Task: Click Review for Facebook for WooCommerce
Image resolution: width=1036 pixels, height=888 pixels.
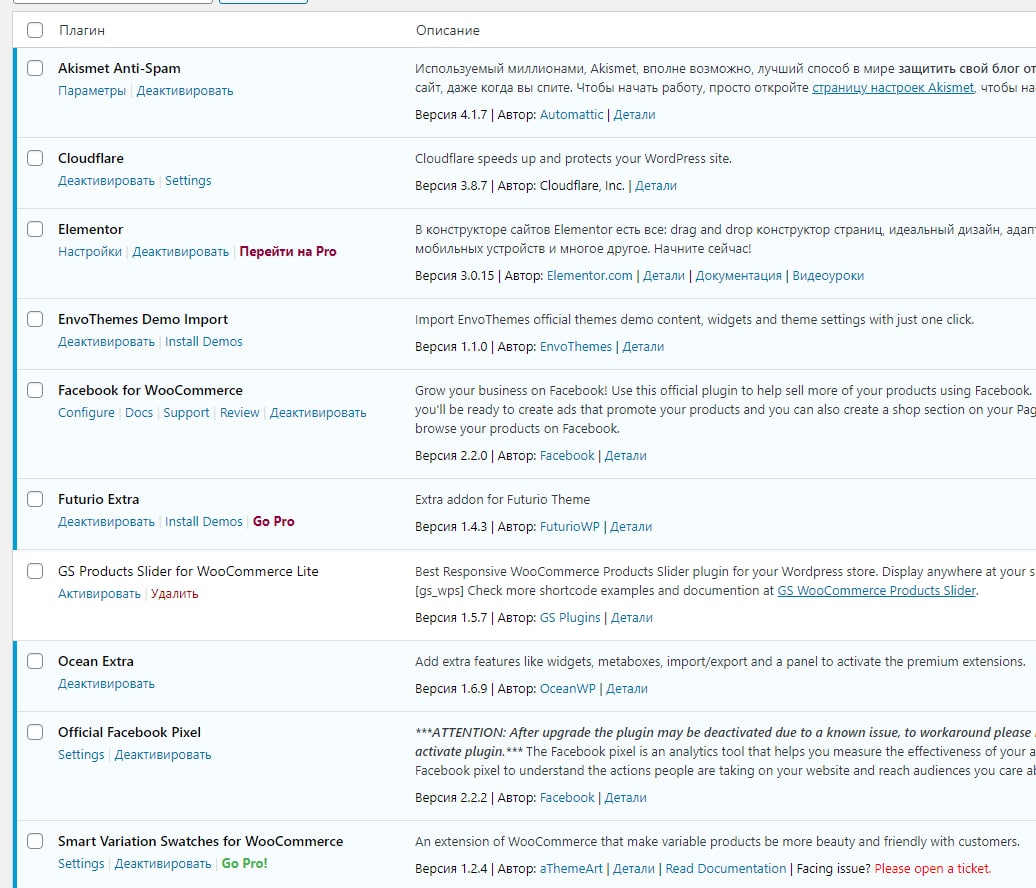Action: coord(239,412)
